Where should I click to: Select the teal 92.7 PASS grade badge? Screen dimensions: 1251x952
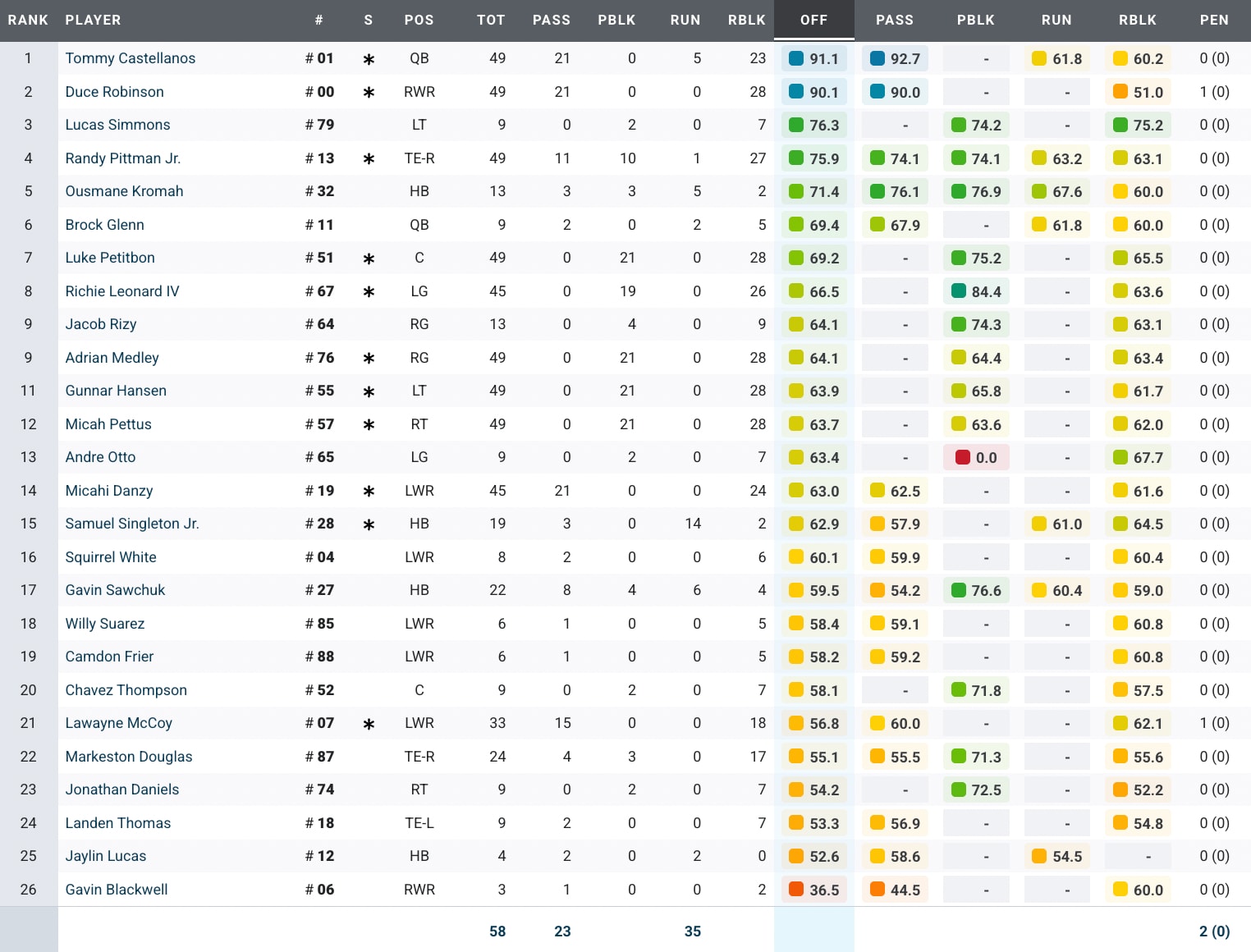[x=895, y=58]
